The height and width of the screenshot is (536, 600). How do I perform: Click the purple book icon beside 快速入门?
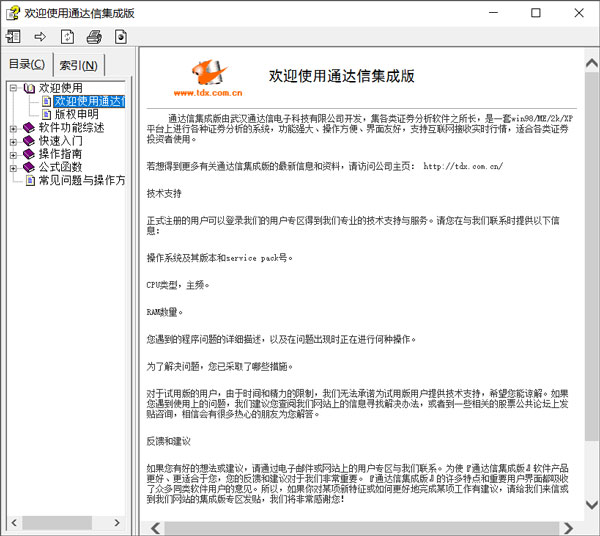tap(29, 141)
